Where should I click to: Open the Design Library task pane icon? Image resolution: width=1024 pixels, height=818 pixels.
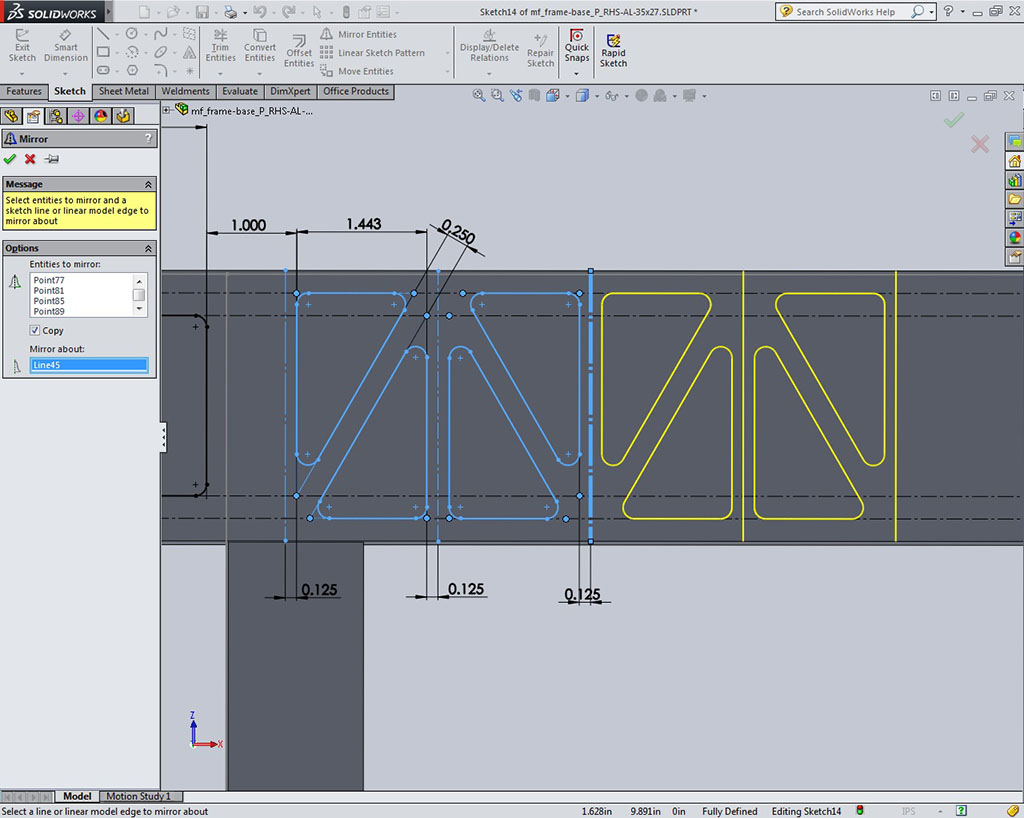pyautogui.click(x=1014, y=181)
